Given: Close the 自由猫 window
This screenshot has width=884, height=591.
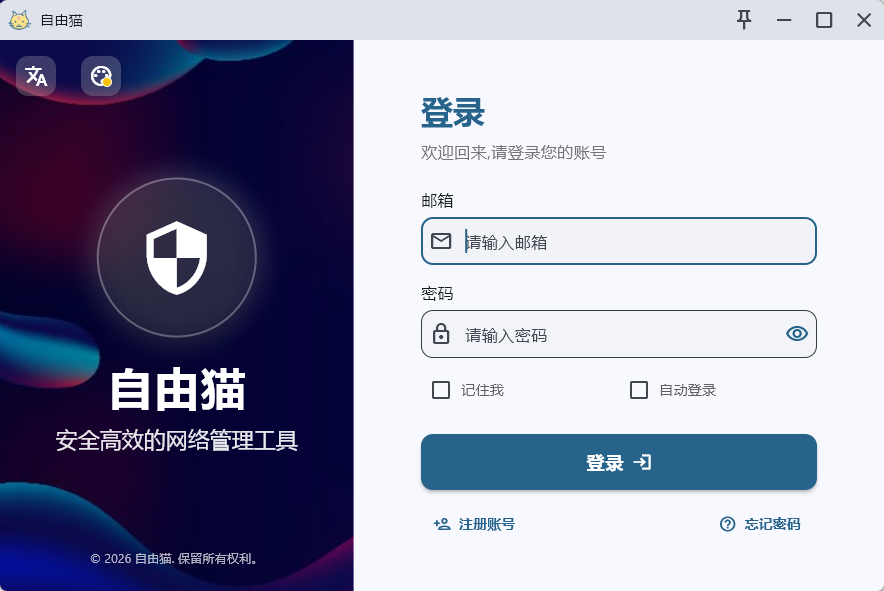Looking at the screenshot, I should (x=864, y=20).
